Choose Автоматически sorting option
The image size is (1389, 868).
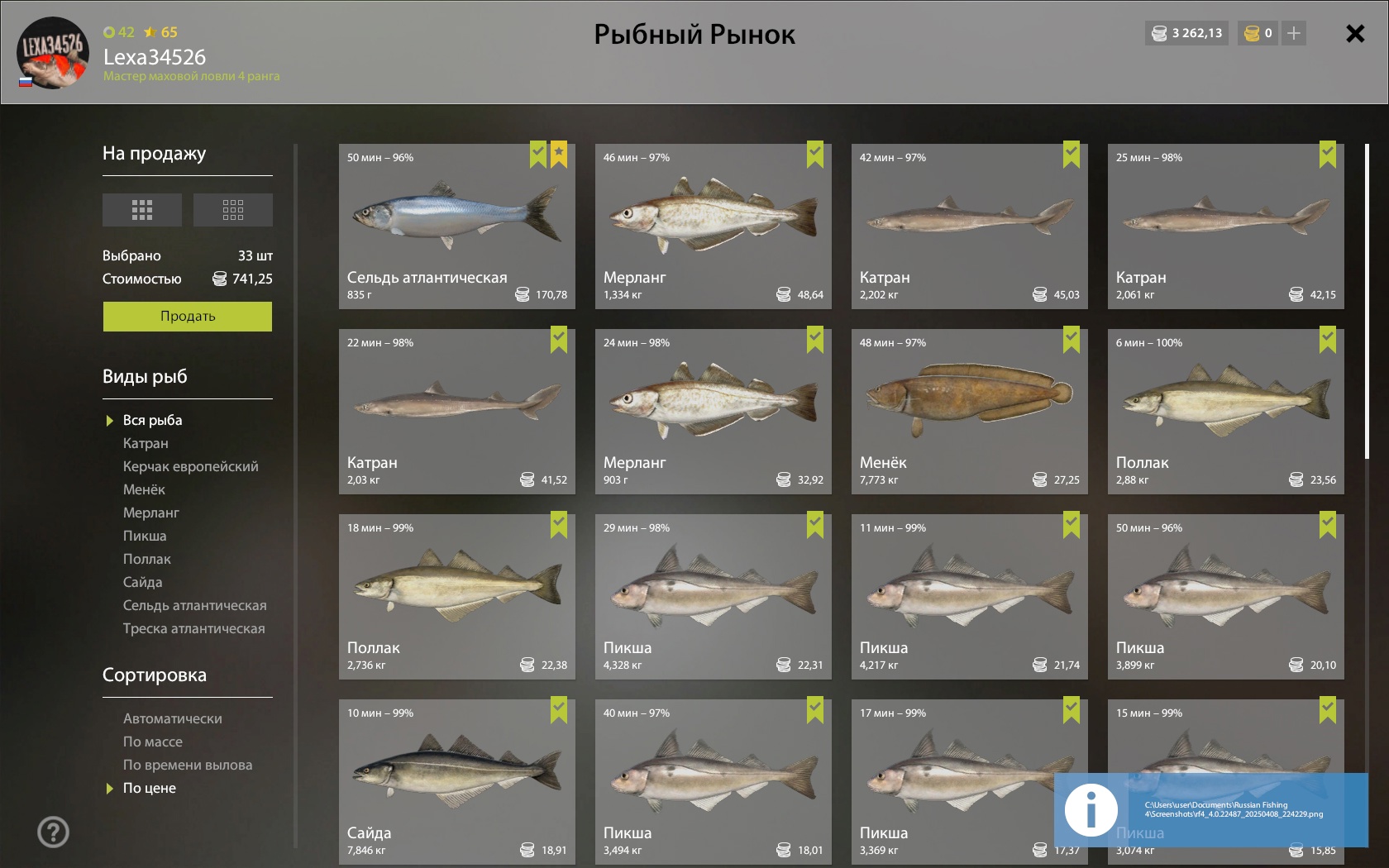click(173, 718)
